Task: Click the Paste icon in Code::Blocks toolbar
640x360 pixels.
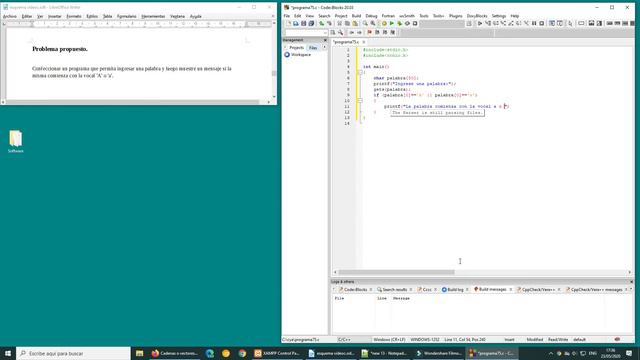Action: pyautogui.click(x=355, y=24)
